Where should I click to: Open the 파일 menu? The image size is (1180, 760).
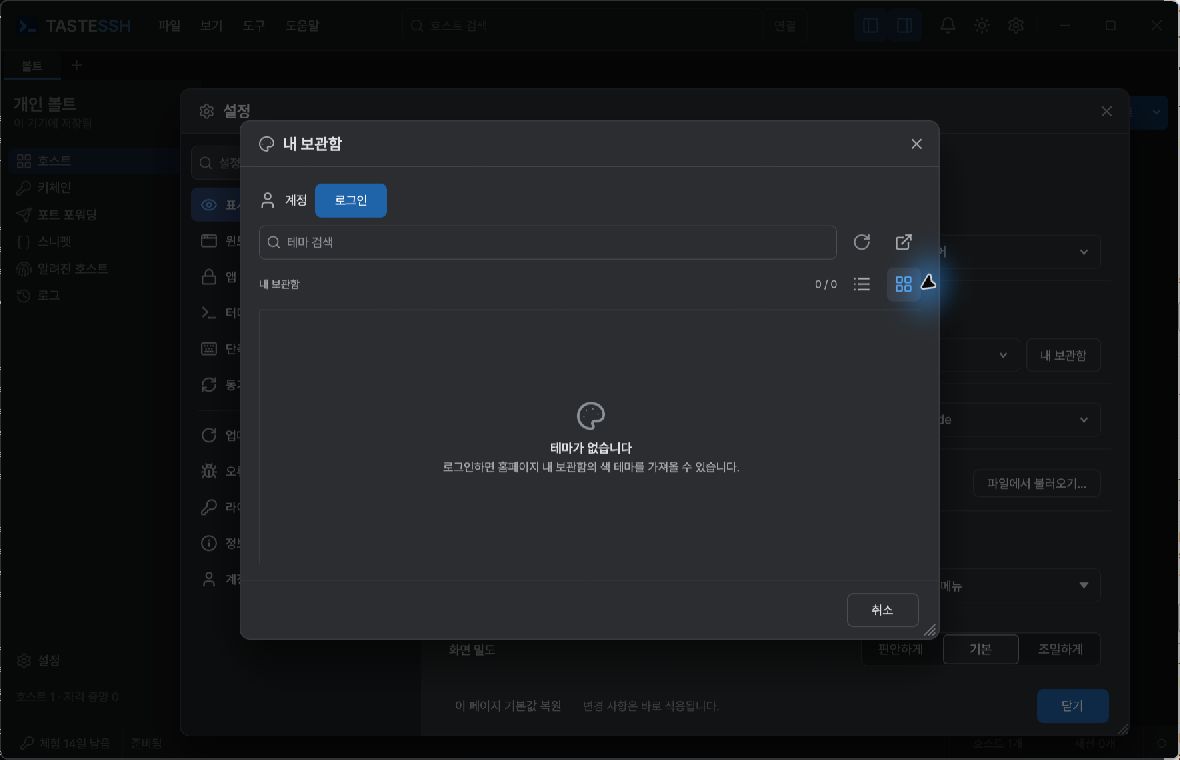coord(169,26)
